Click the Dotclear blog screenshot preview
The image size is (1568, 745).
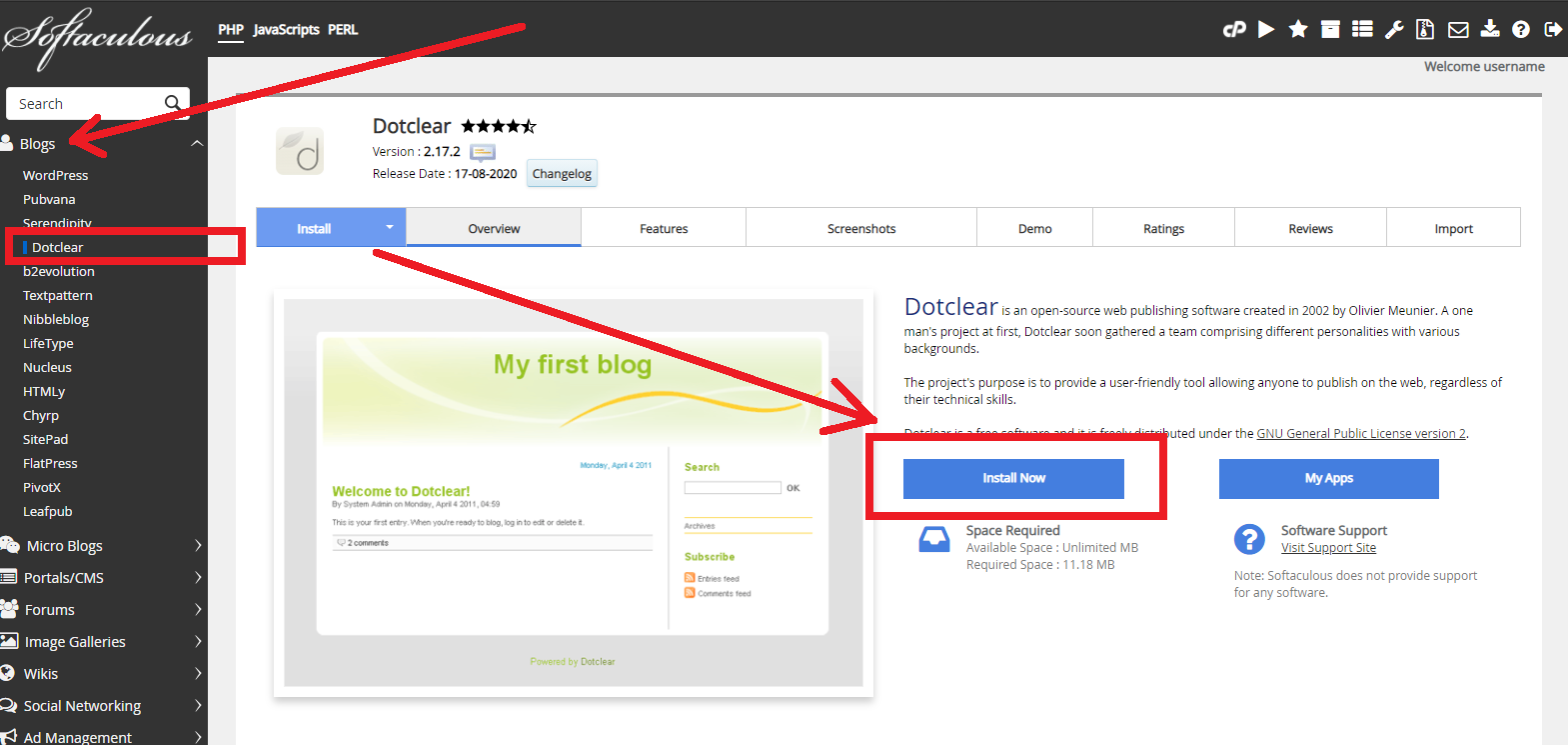574,493
